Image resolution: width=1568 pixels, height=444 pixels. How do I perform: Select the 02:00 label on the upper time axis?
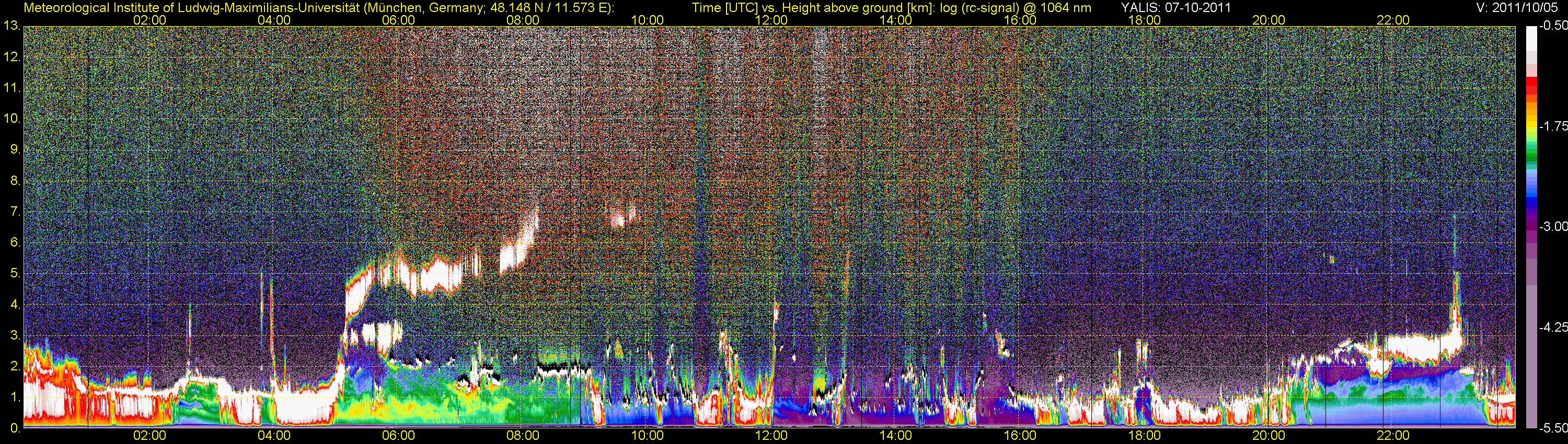click(x=149, y=20)
